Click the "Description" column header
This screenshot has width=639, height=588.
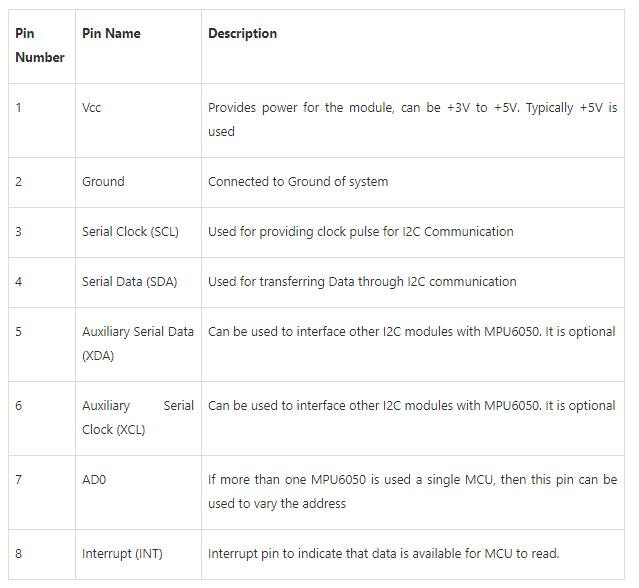tap(242, 33)
